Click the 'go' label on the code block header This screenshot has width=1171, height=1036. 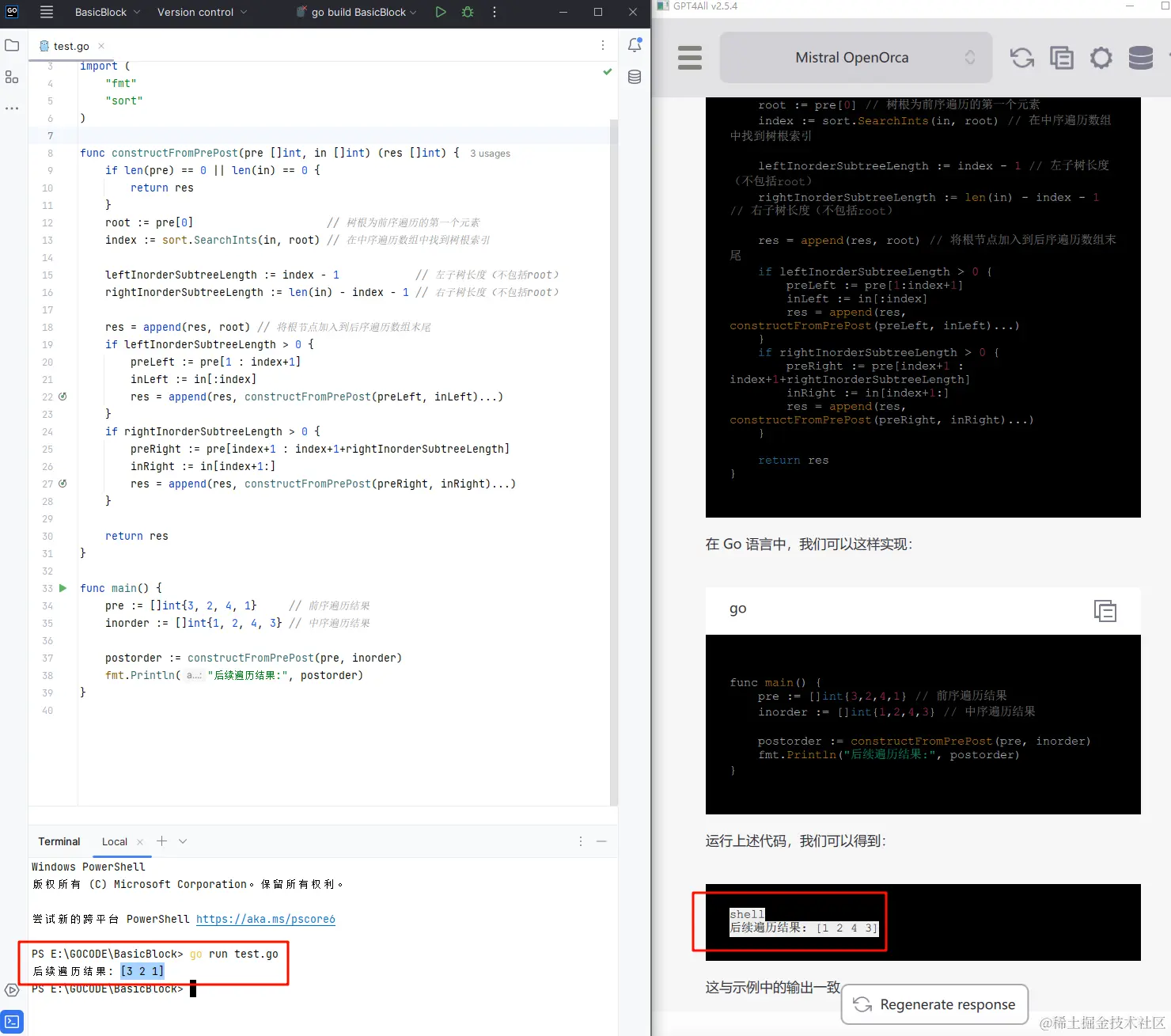(738, 608)
